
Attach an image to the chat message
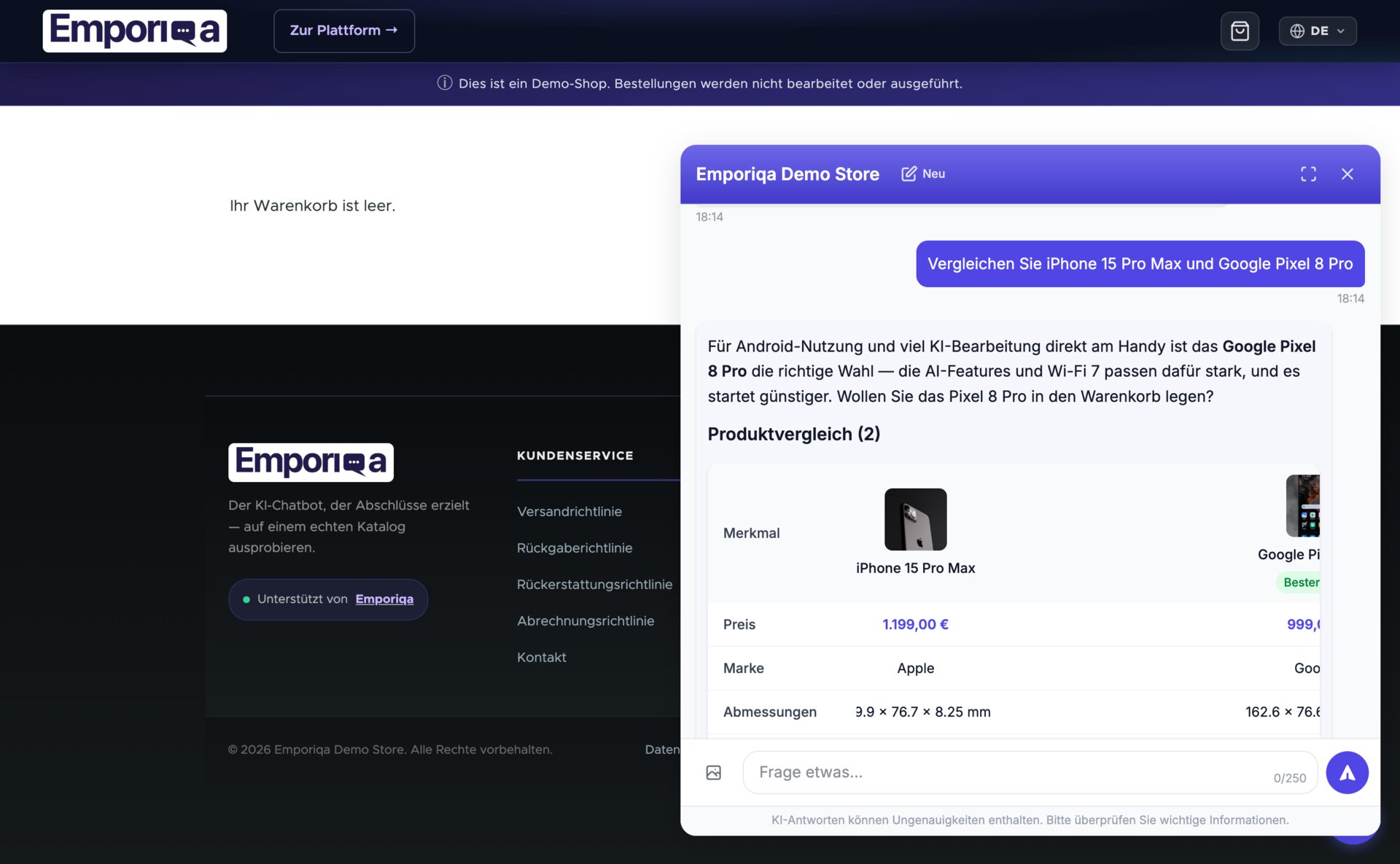(714, 772)
